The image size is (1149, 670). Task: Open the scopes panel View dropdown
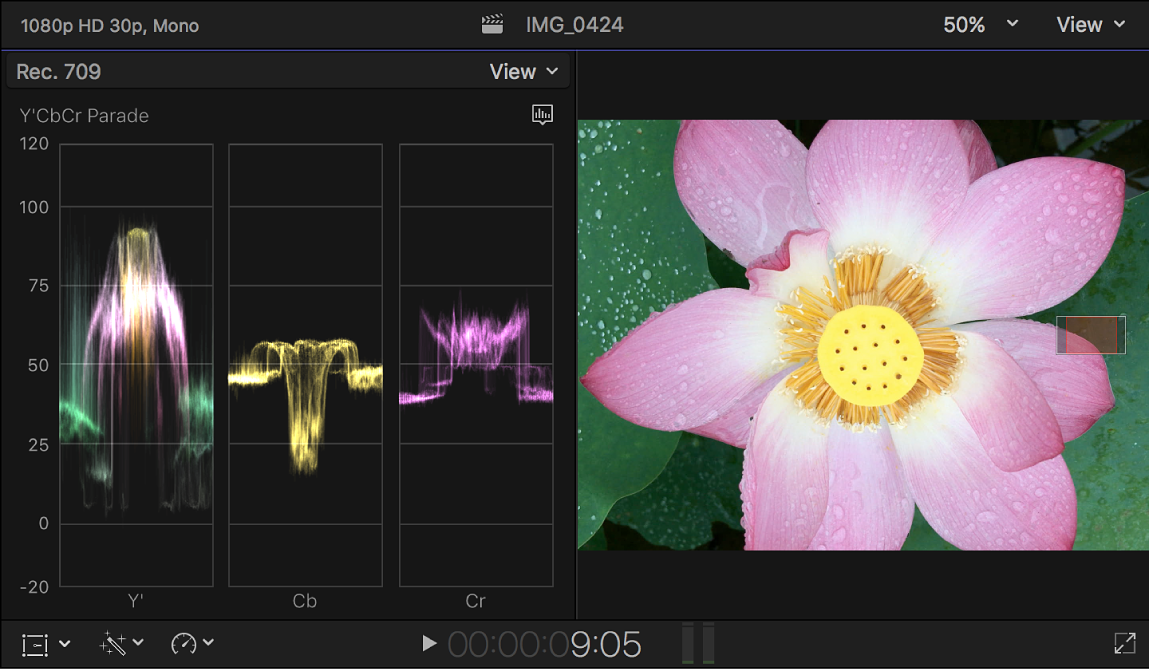pos(523,71)
